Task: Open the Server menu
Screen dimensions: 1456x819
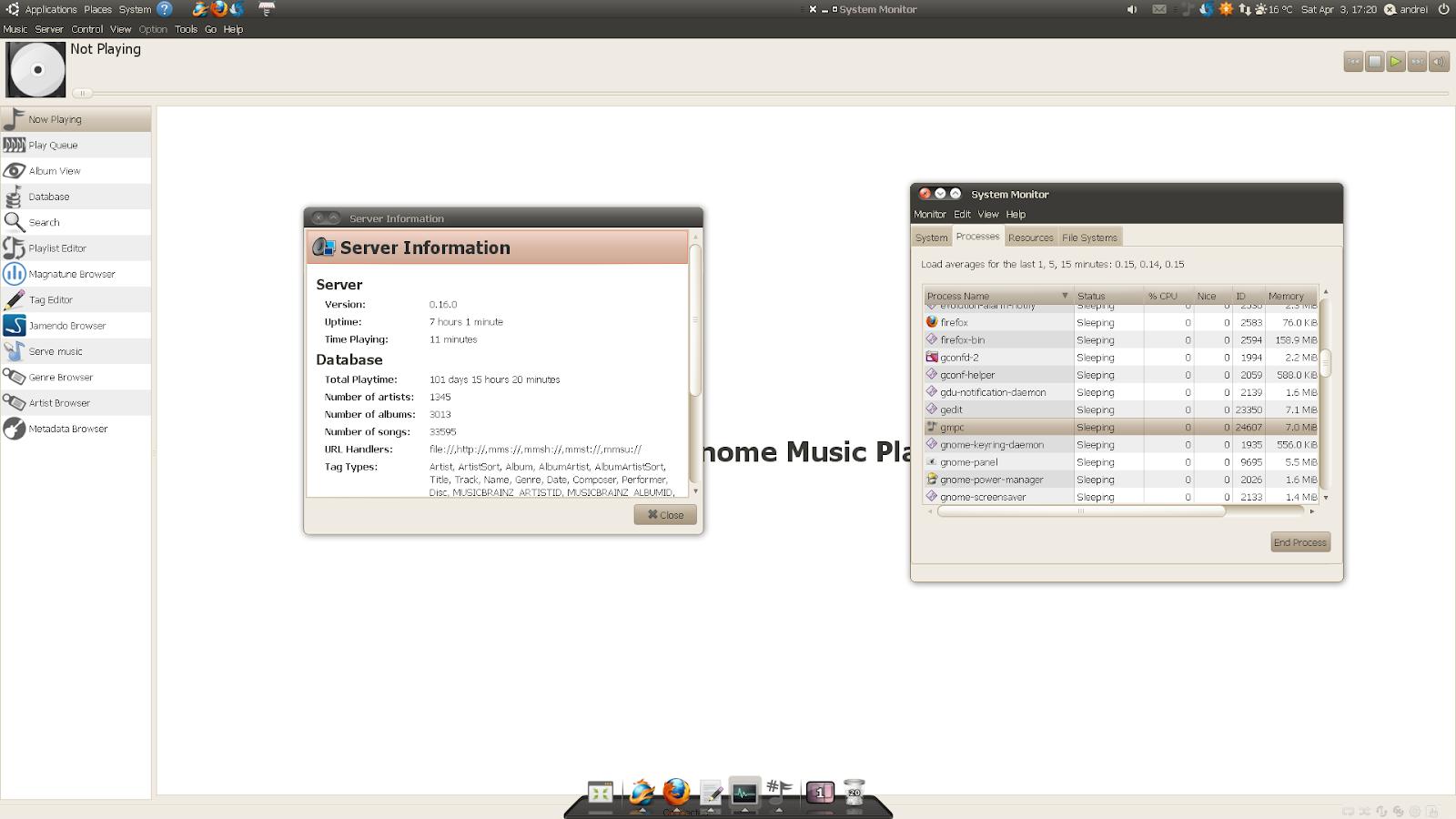Action: coord(49,29)
